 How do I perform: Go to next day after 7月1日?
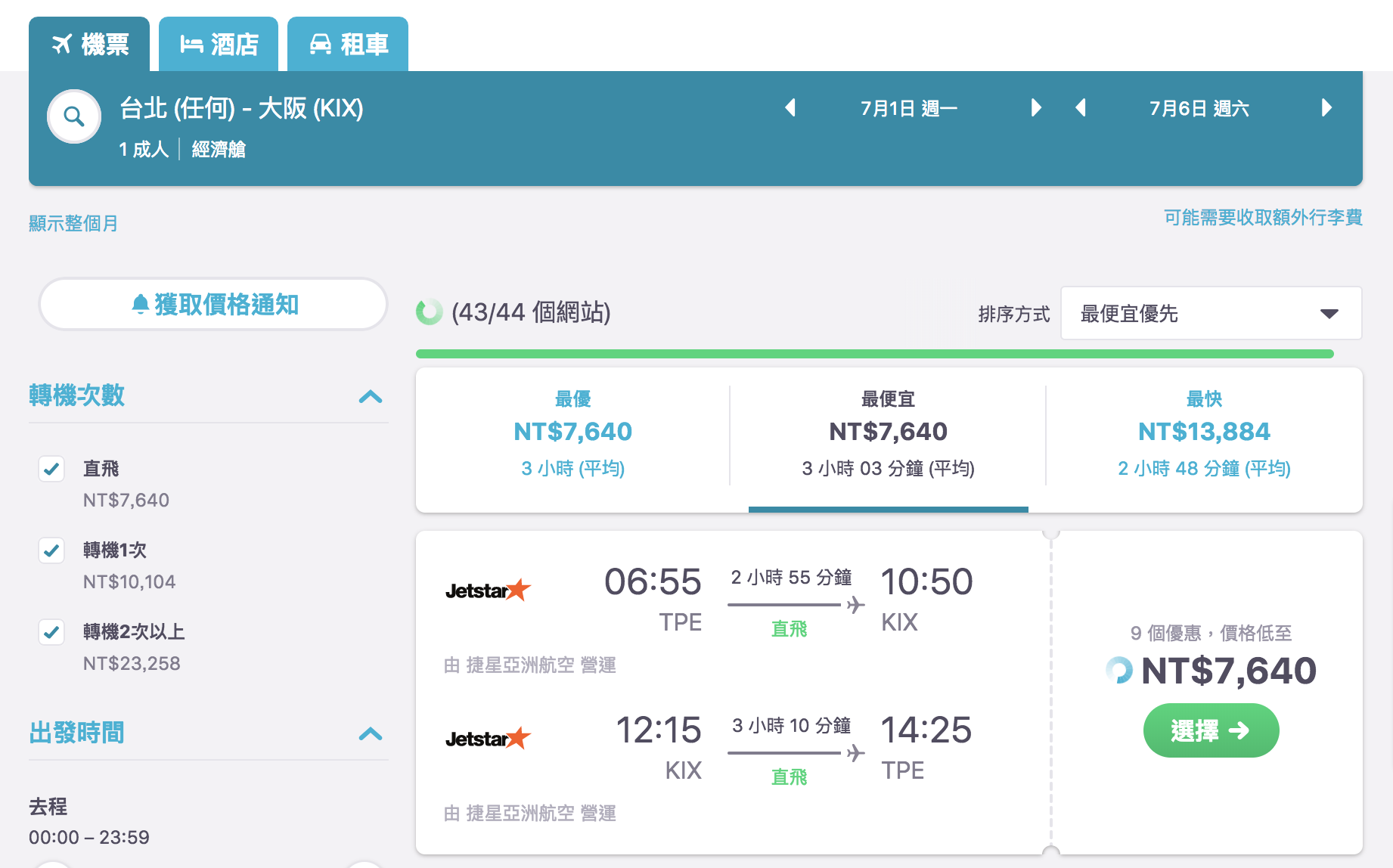1036,108
